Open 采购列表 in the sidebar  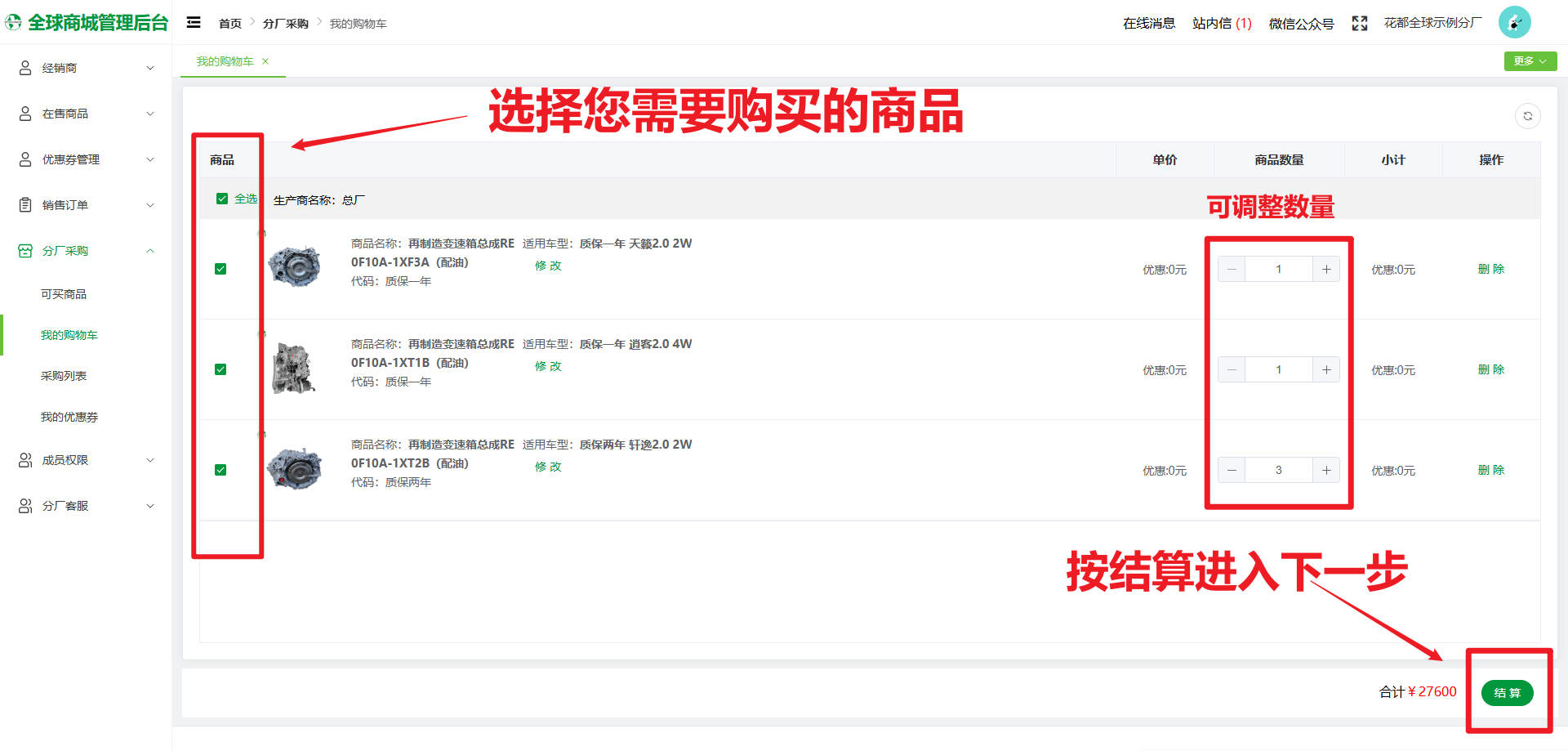coord(64,376)
